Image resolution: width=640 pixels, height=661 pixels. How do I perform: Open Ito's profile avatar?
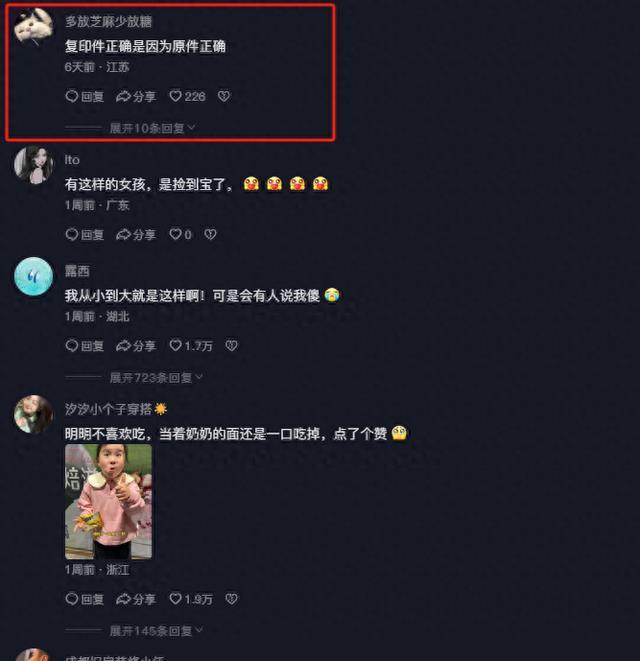pyautogui.click(x=34, y=165)
